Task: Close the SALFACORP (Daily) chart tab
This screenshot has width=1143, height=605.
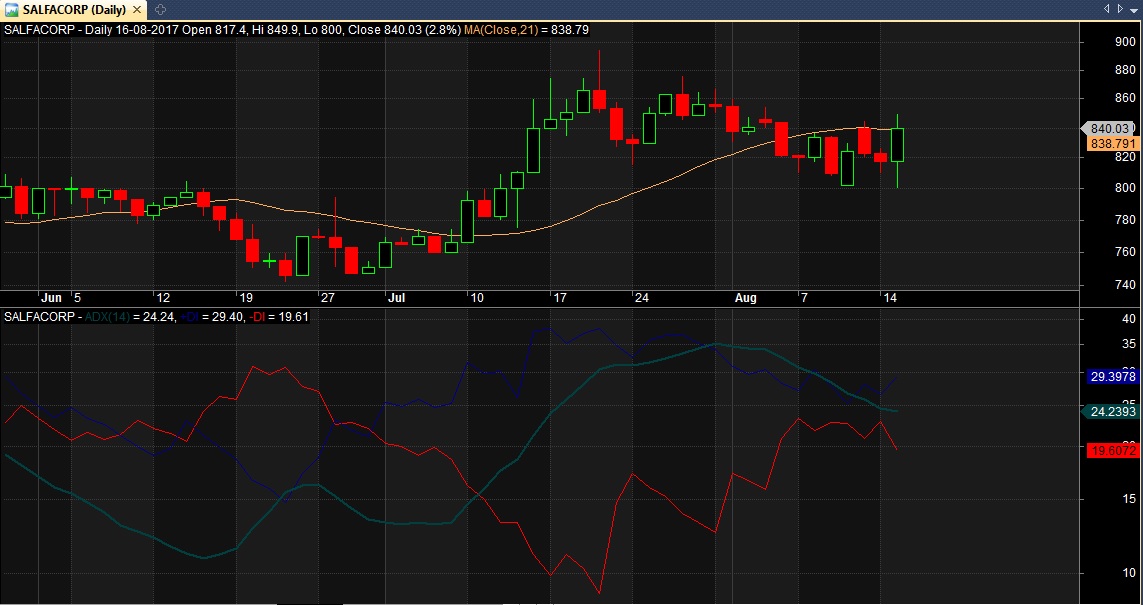Action: pyautogui.click(x=137, y=9)
